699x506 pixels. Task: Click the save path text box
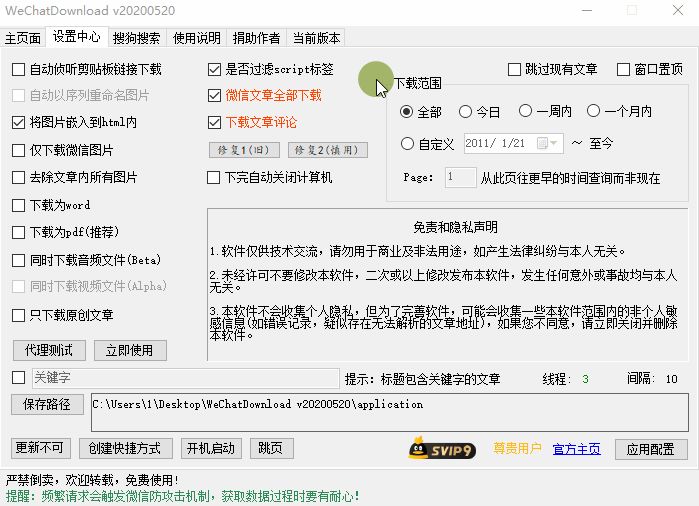(x=390, y=412)
